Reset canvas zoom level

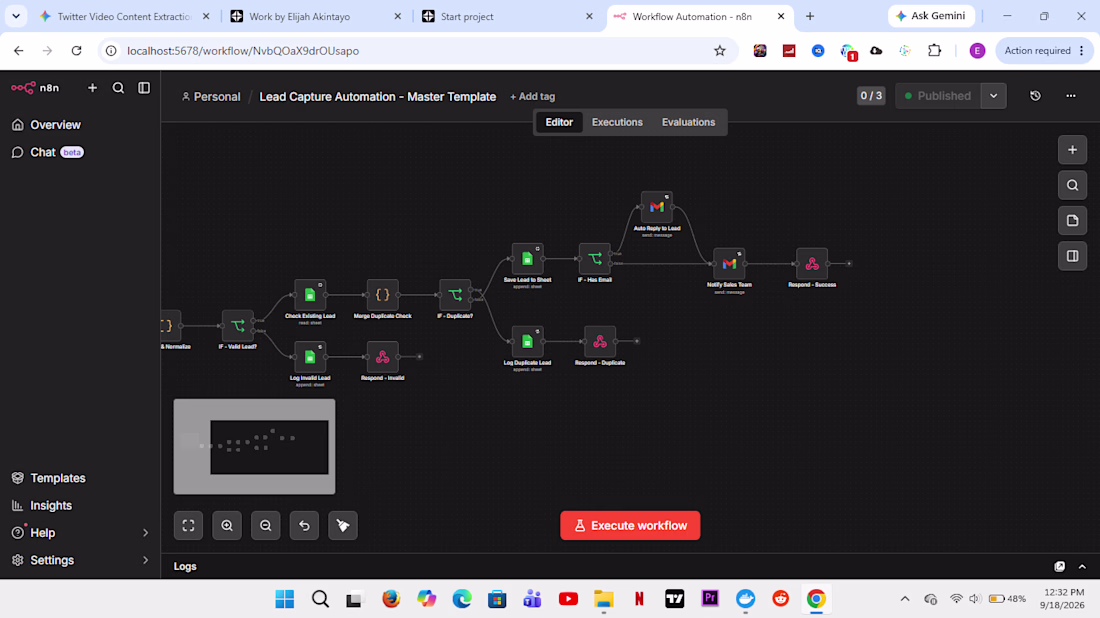[304, 525]
